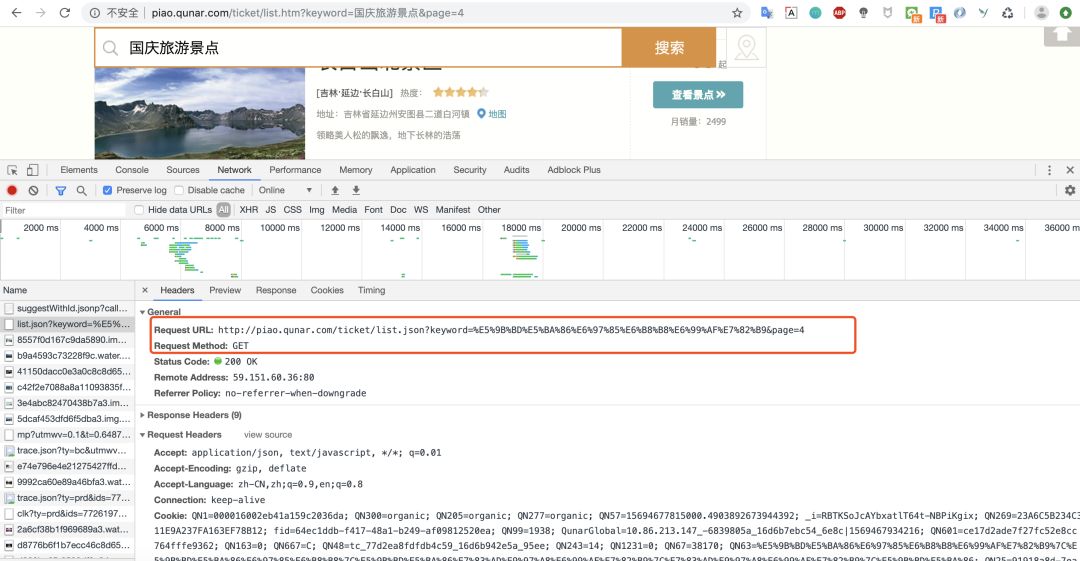
Task: Click the browser back arrow
Action: pos(17,12)
